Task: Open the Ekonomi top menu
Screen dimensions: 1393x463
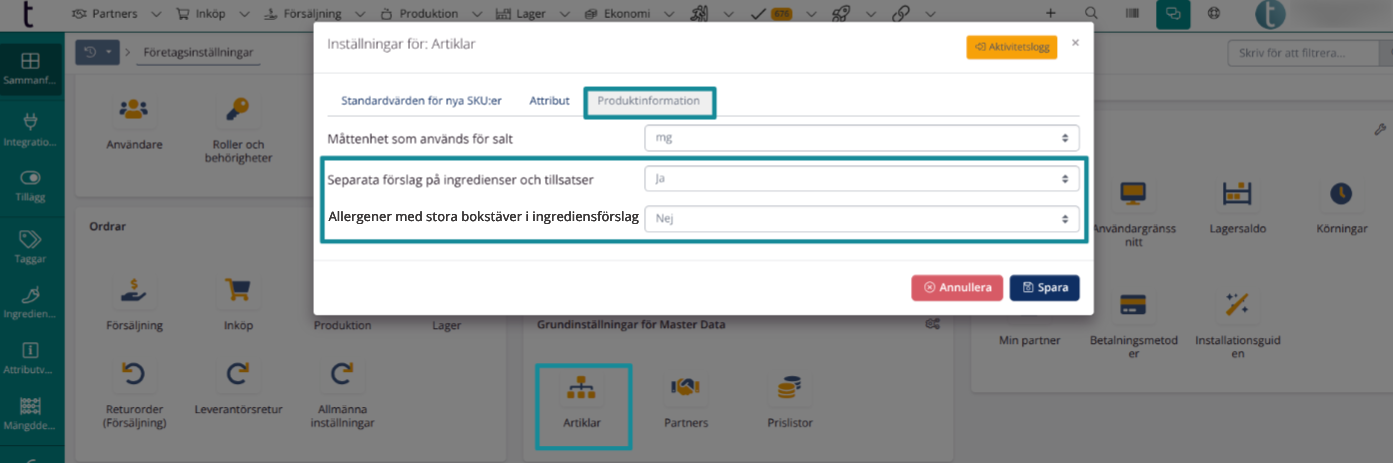Action: (x=629, y=14)
